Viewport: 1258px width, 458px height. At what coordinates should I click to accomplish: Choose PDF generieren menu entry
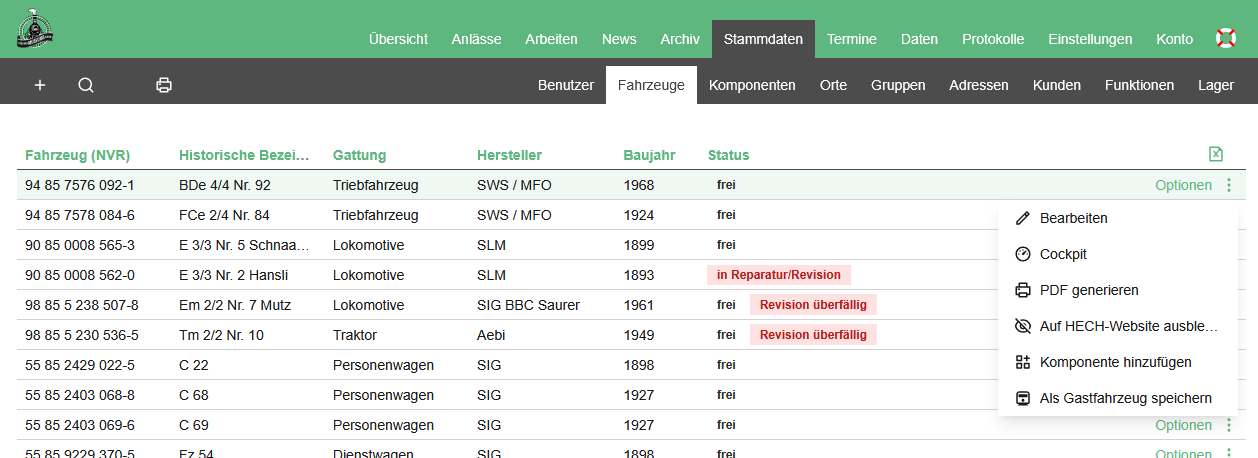[1118, 290]
